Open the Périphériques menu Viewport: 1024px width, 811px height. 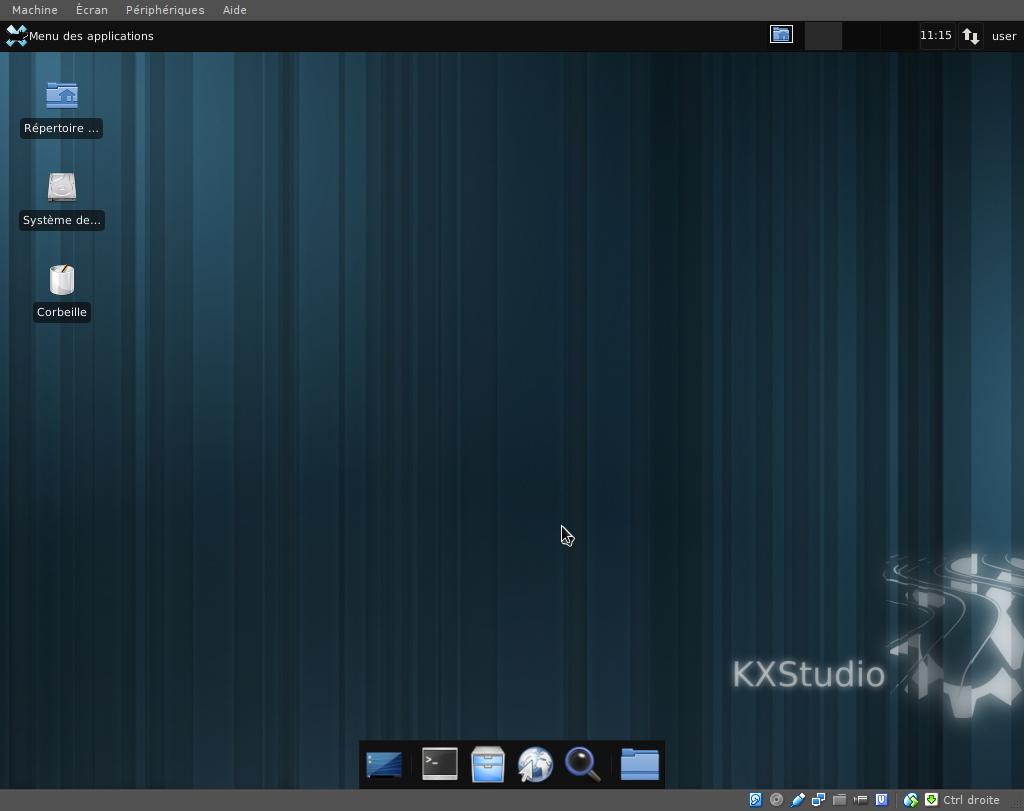pos(165,10)
